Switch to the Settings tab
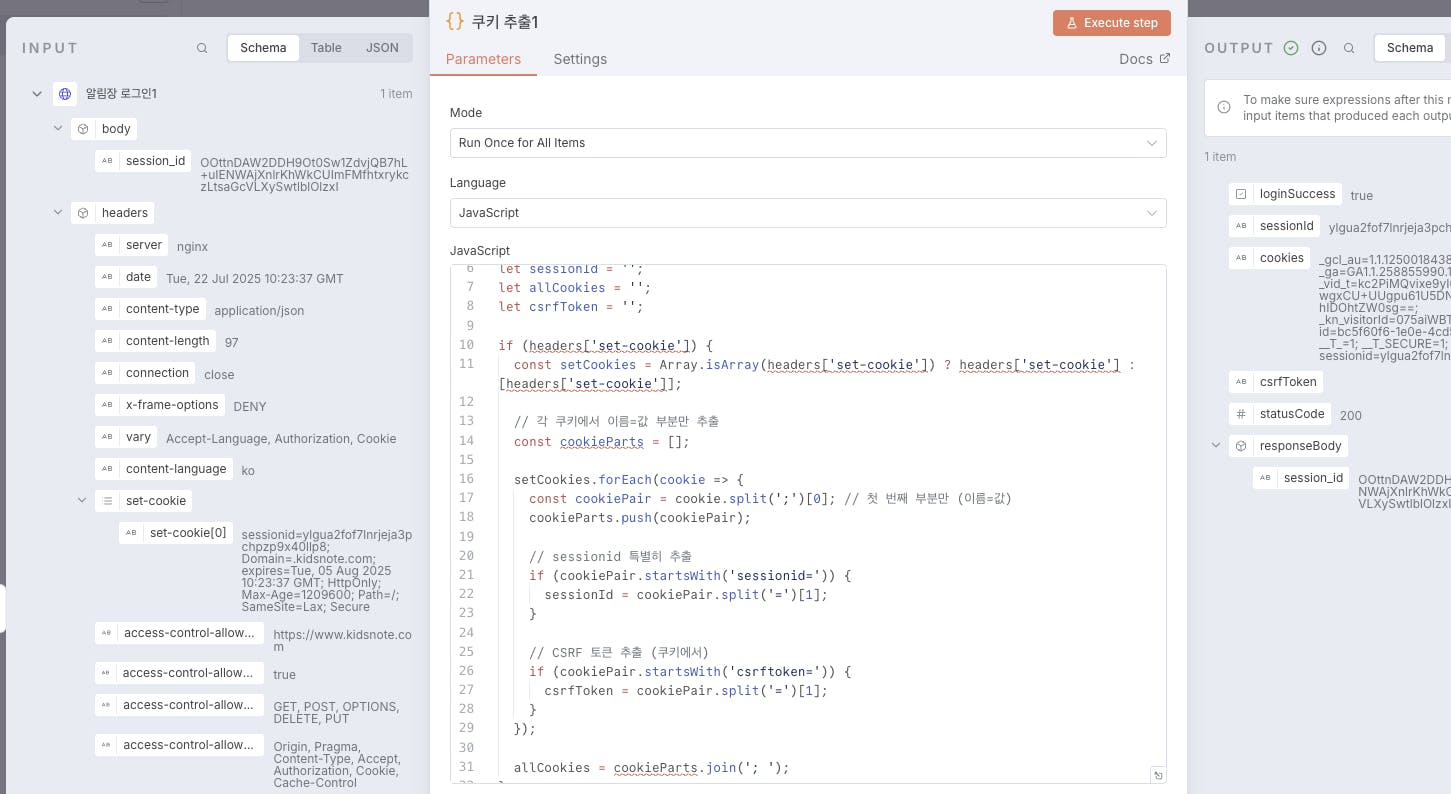Image resolution: width=1451 pixels, height=794 pixels. coord(580,59)
